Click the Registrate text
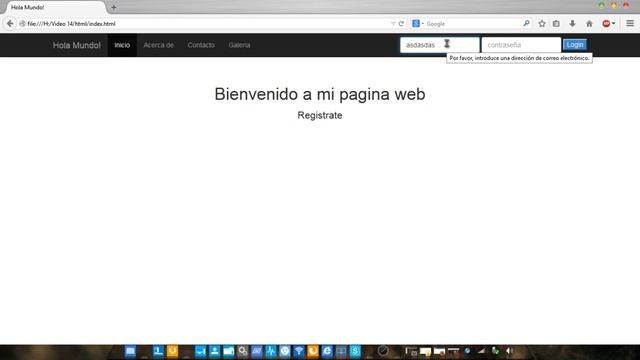 coord(320,116)
